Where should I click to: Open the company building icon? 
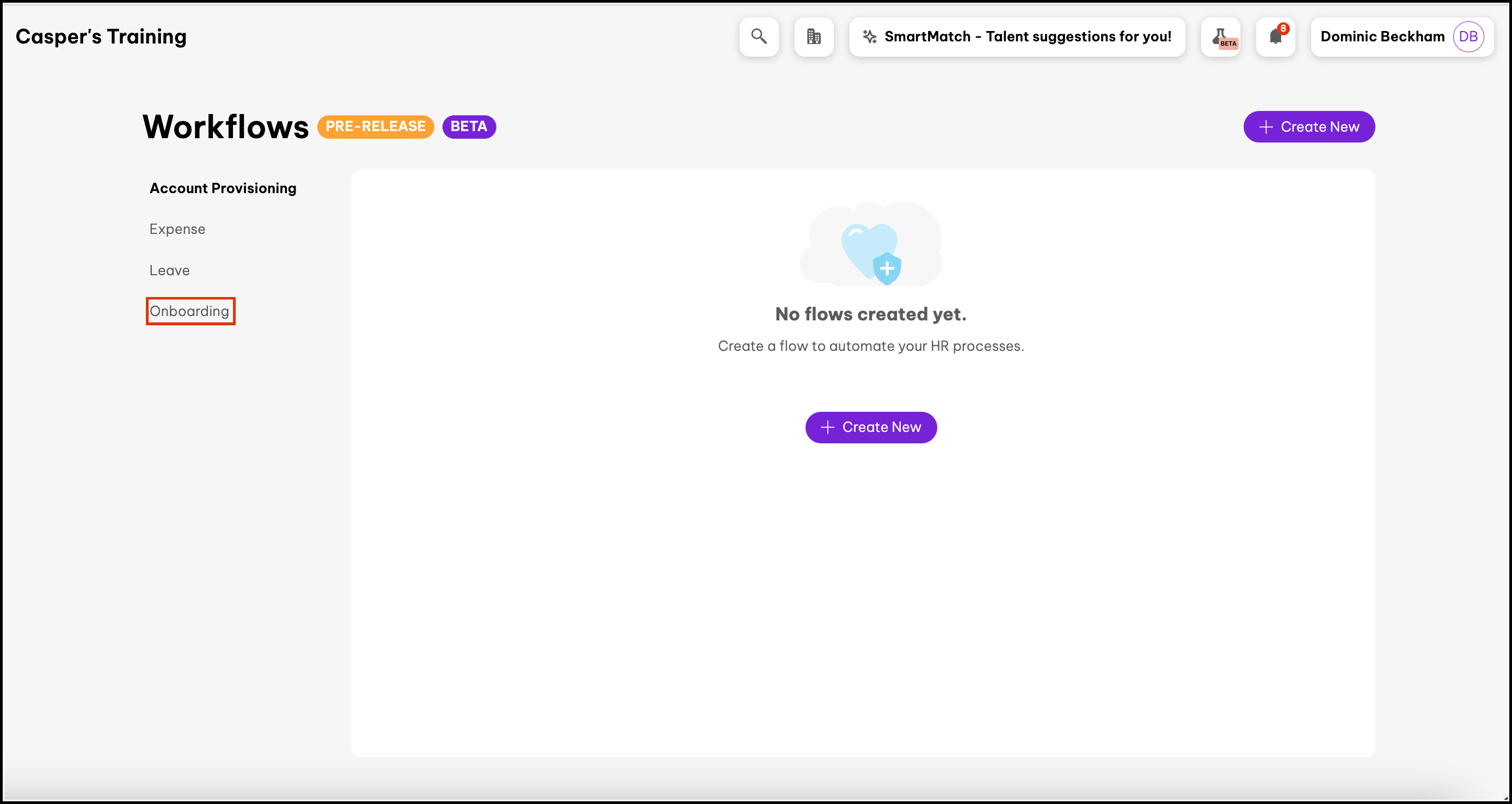(814, 36)
